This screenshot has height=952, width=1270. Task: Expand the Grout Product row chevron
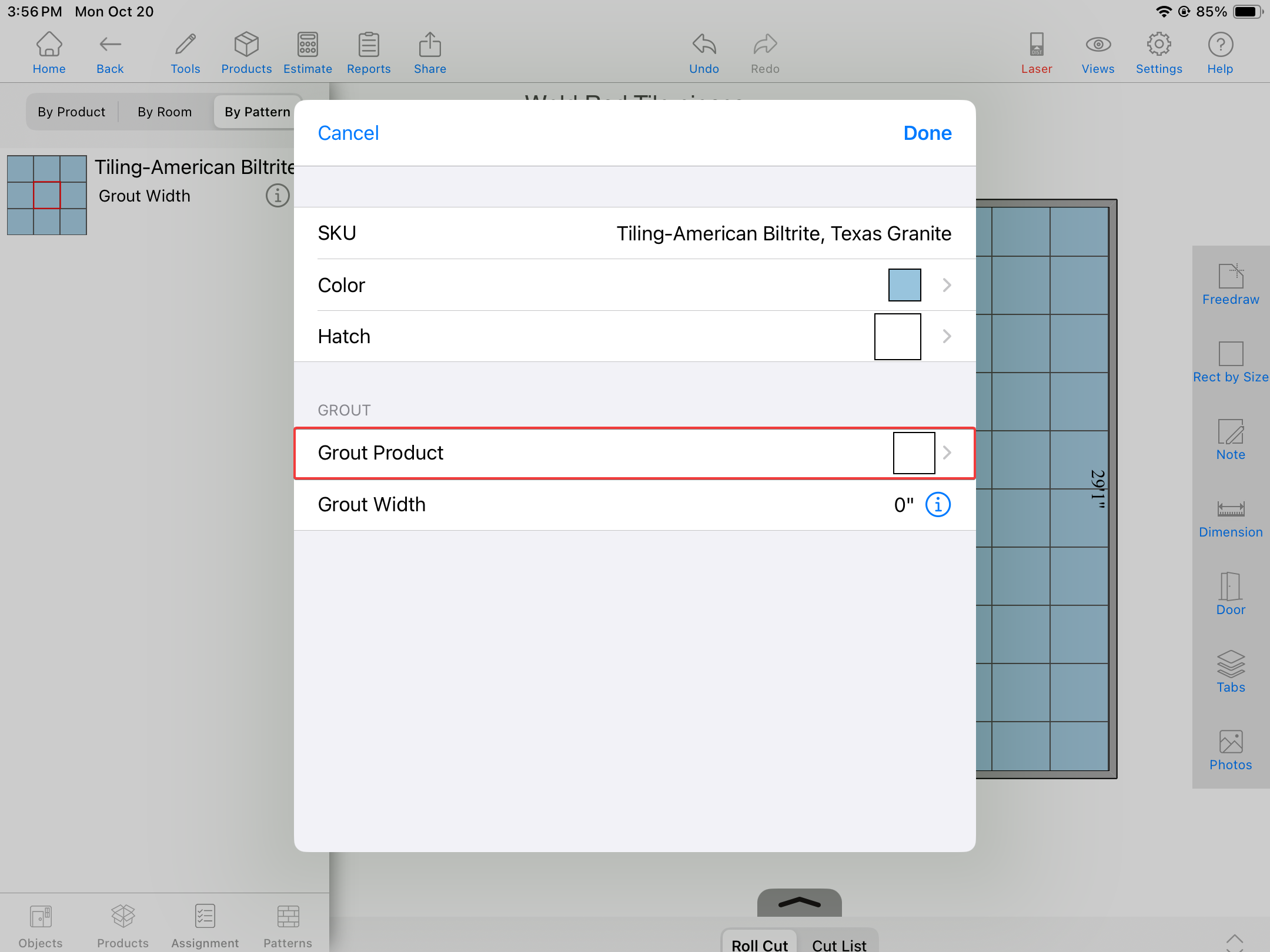(947, 452)
